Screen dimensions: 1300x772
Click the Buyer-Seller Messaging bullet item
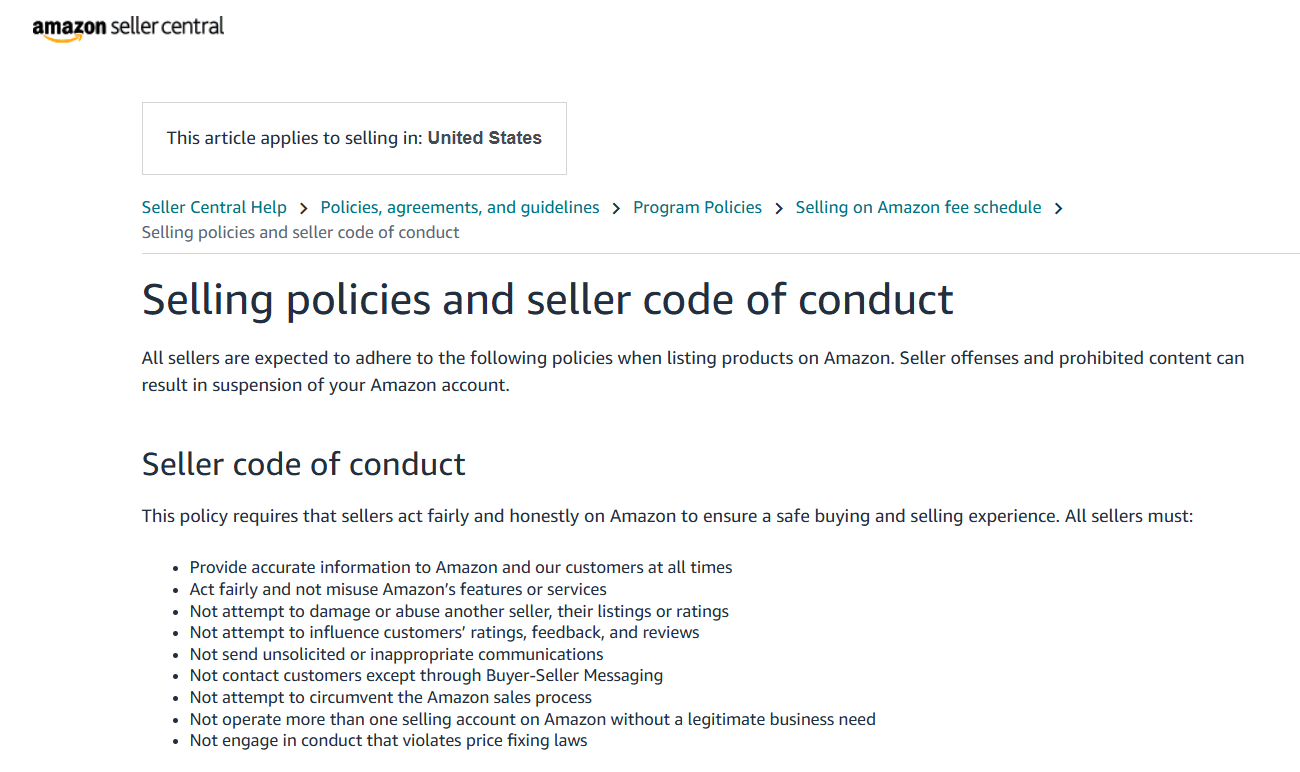[426, 675]
